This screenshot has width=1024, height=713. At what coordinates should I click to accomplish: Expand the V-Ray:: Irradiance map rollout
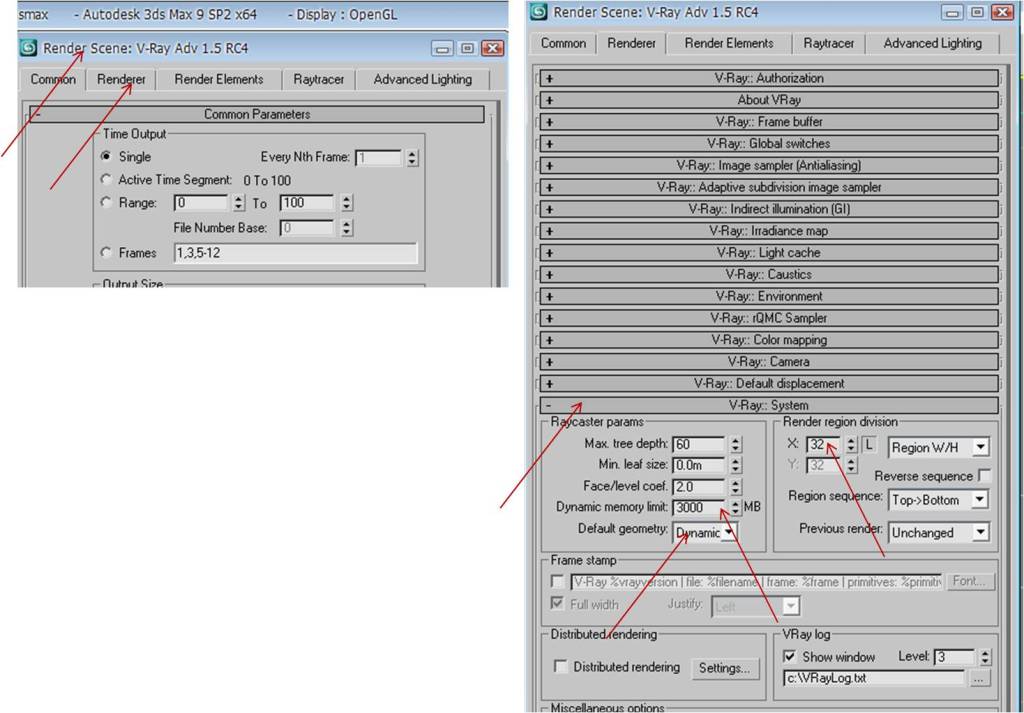coord(769,231)
